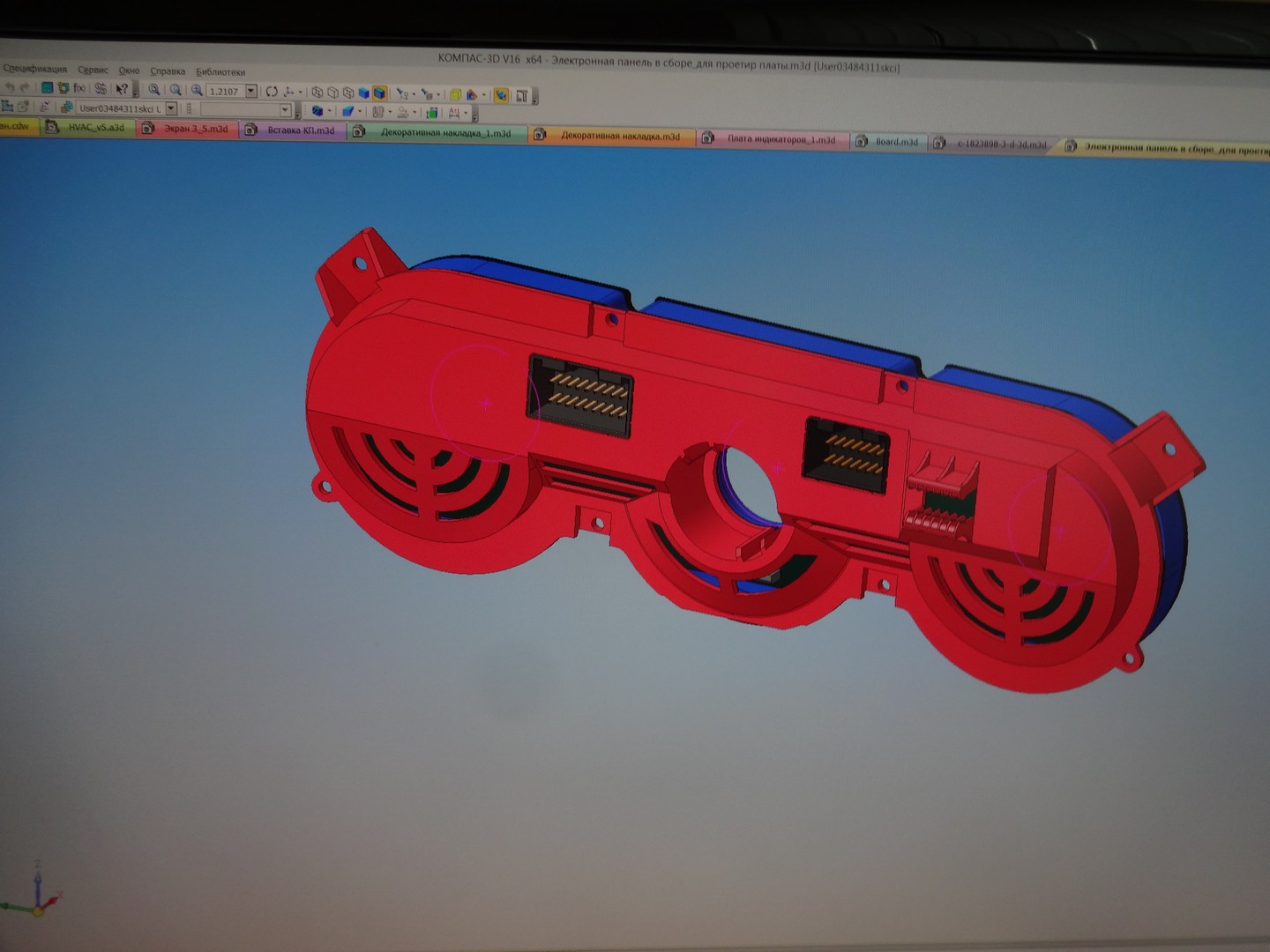Open the Справка menu

[x=168, y=71]
